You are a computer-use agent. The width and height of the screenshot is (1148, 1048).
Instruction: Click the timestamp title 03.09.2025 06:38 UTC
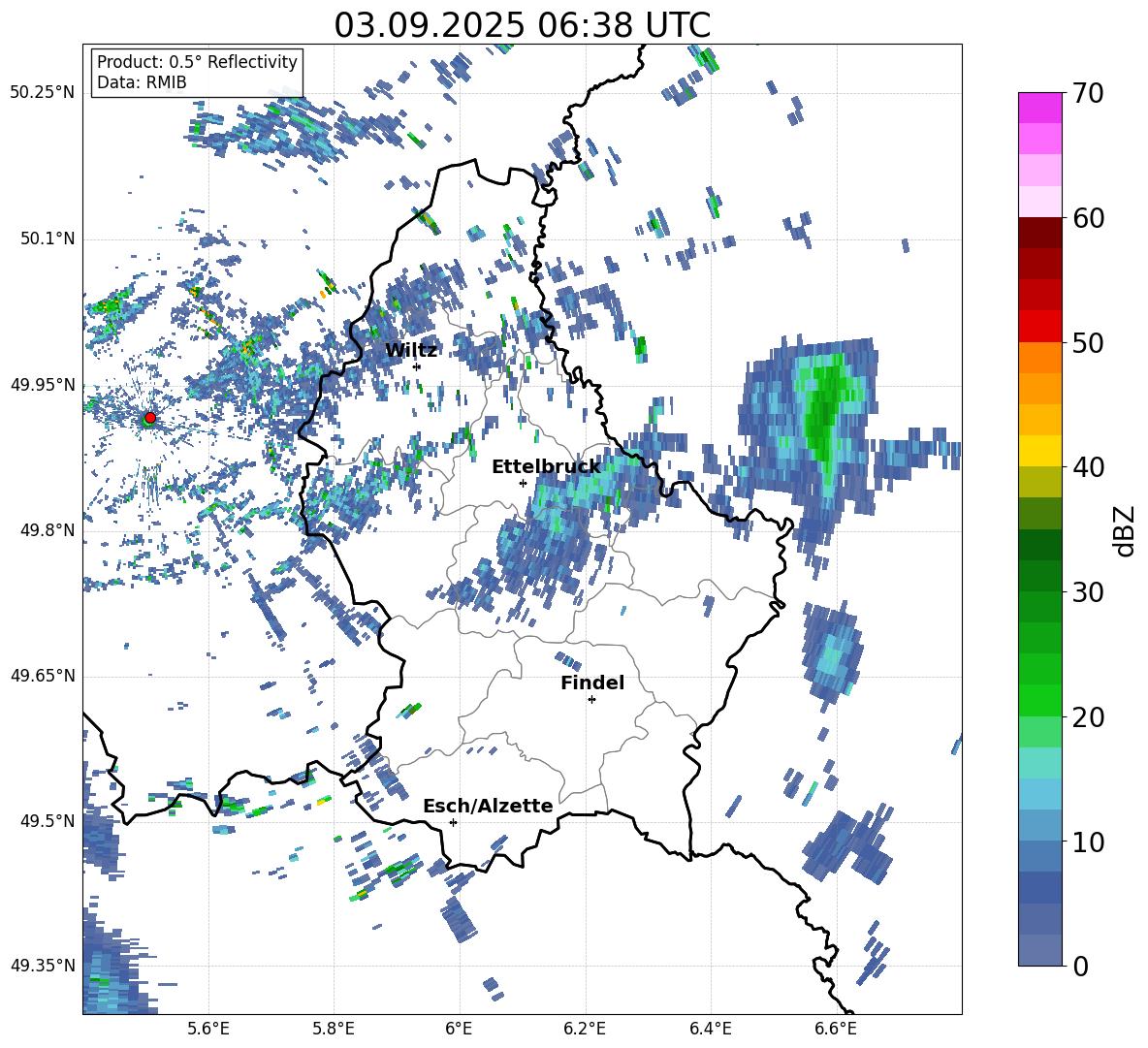(x=522, y=25)
